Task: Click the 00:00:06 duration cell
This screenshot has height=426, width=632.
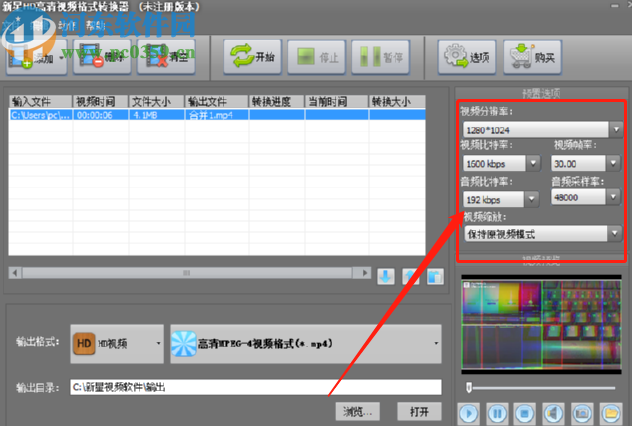Action: click(x=100, y=115)
